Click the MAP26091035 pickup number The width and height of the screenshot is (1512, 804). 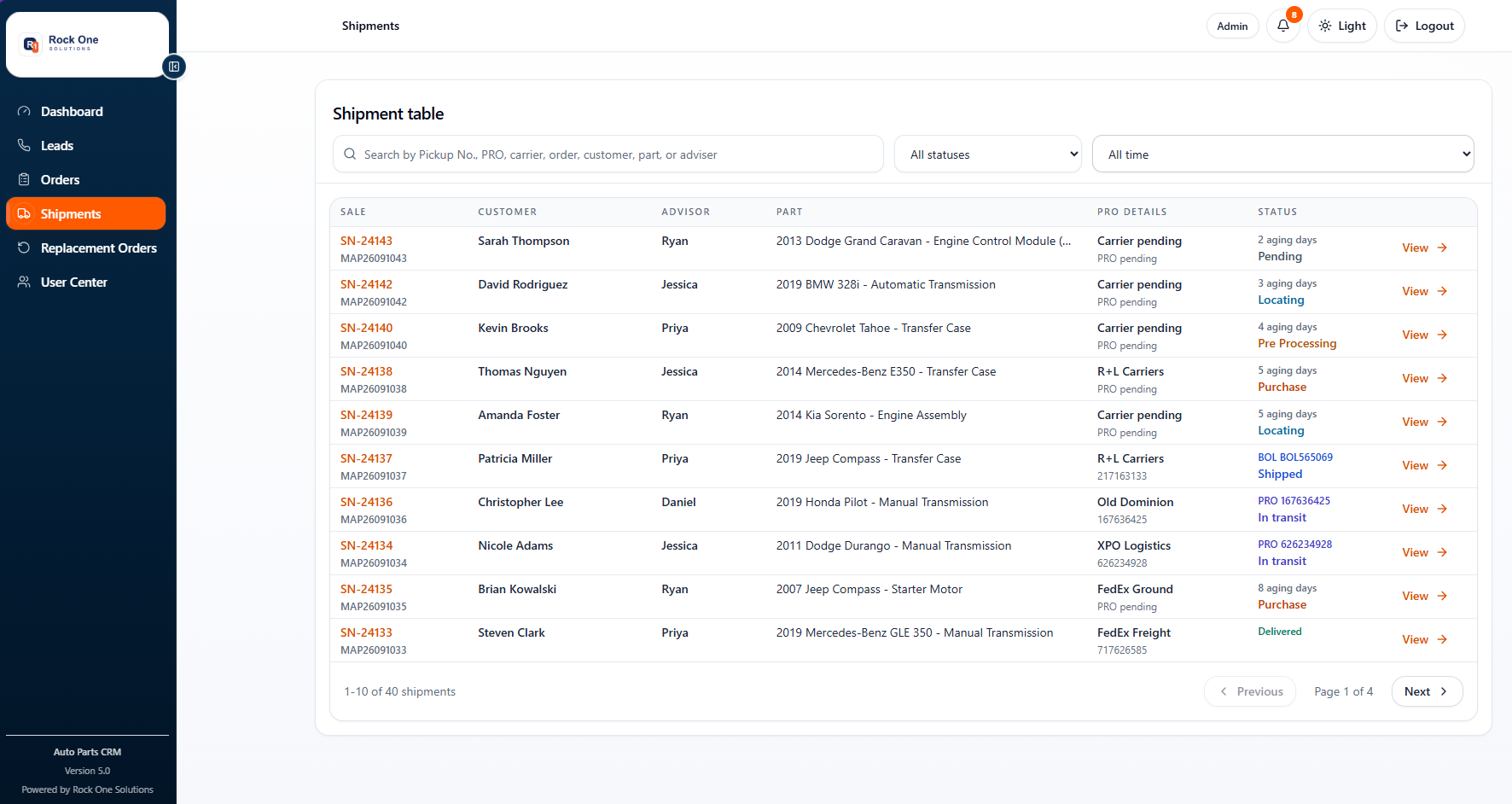pos(373,607)
